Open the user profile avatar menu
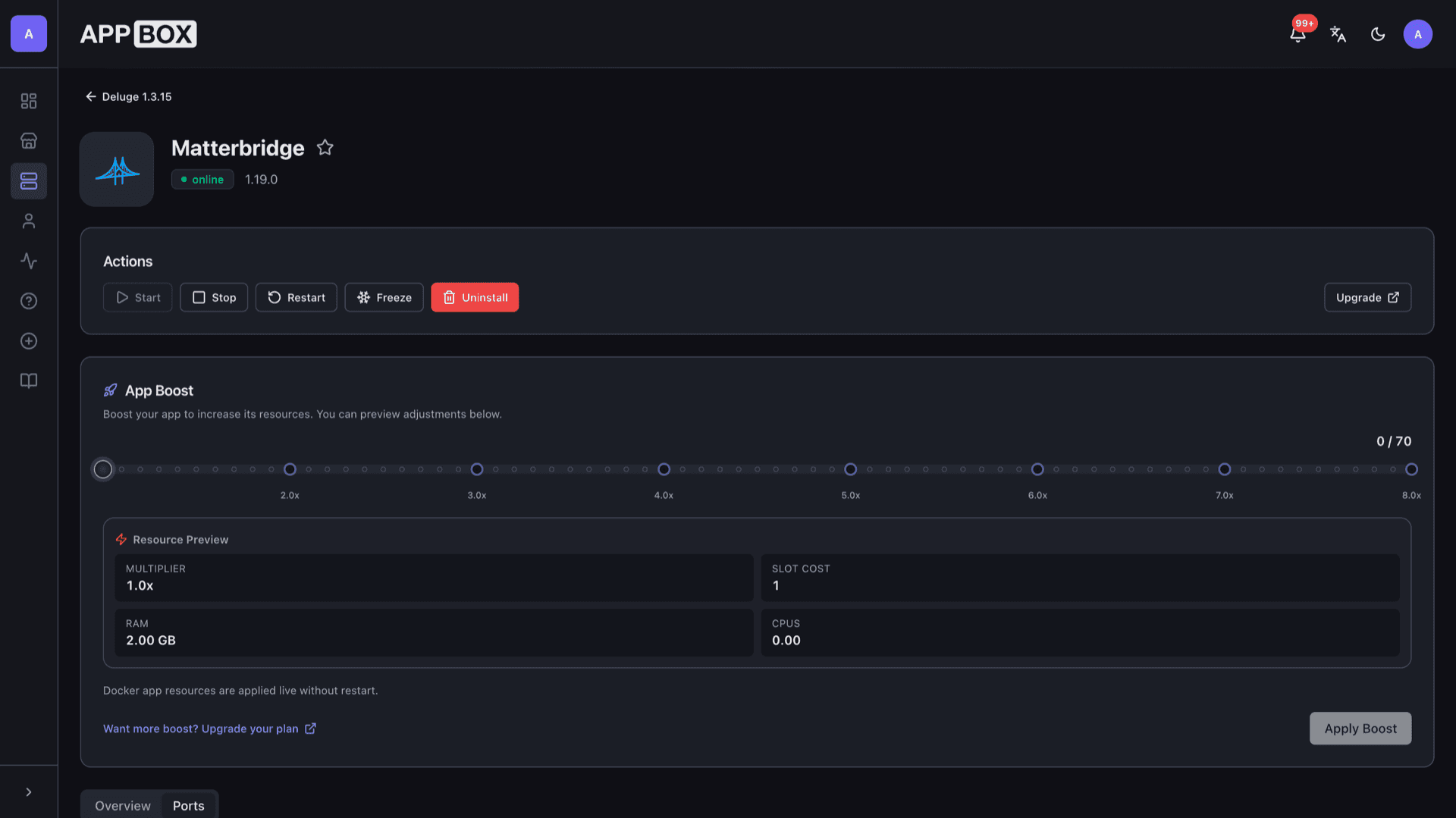The image size is (1456, 818). point(1417,34)
